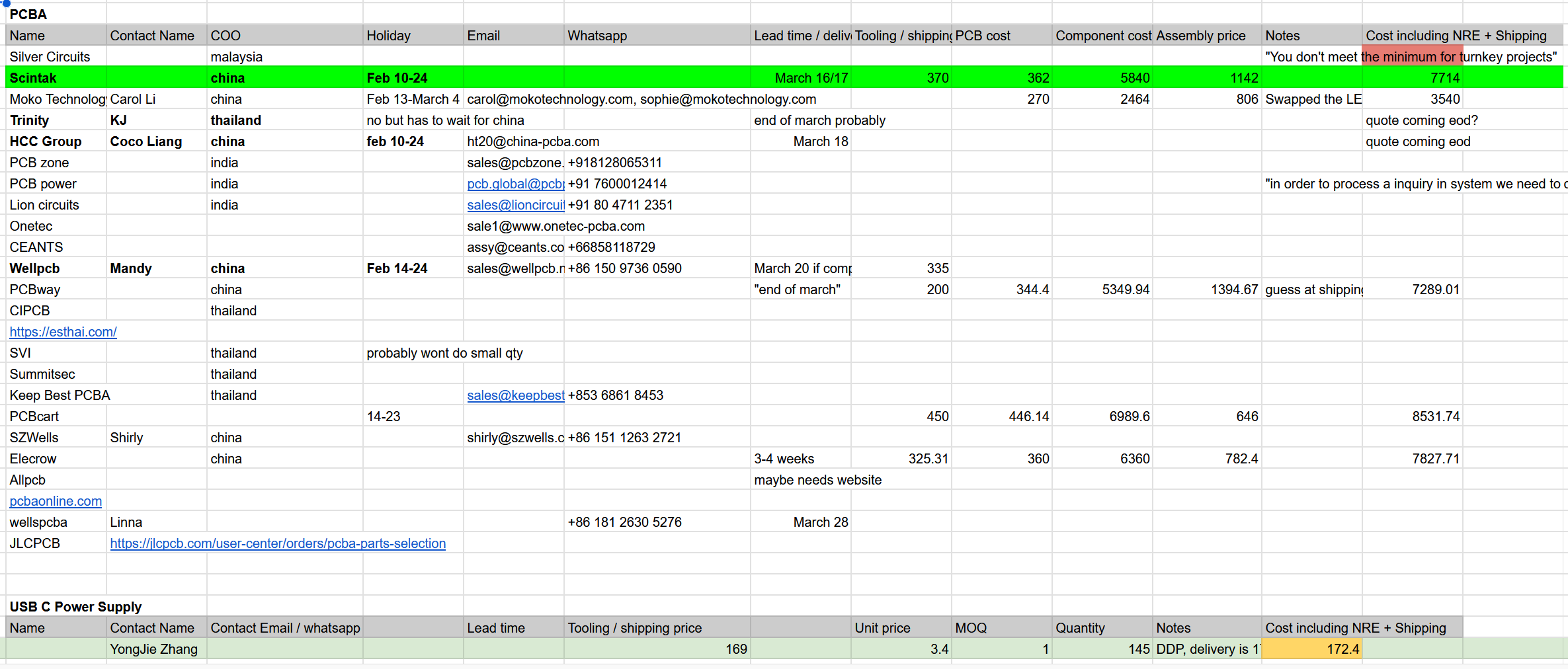
Task: Select the Wellpcb name cell
Action: coord(56,268)
